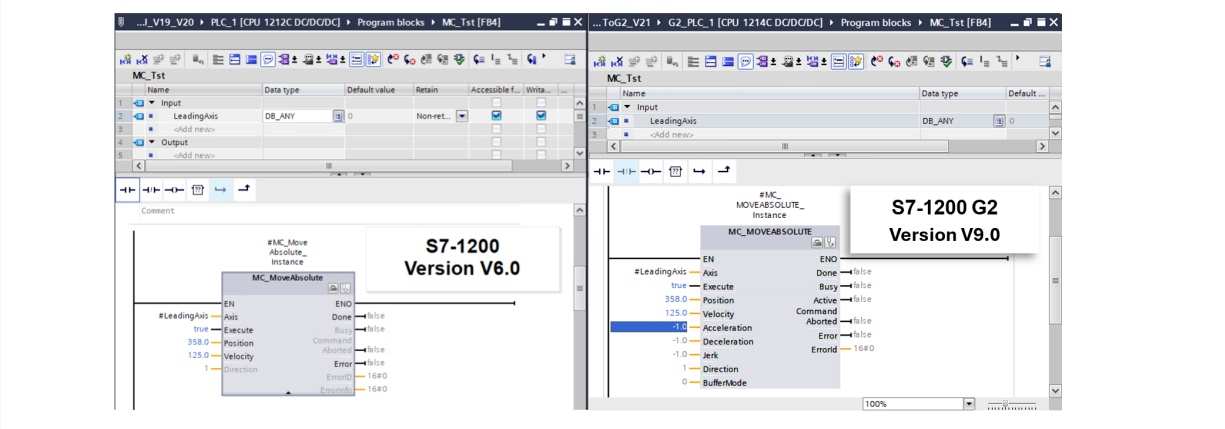This screenshot has height=429, width=1225.
Task: Click the normally closed contact icon in right window
Action: (626, 171)
